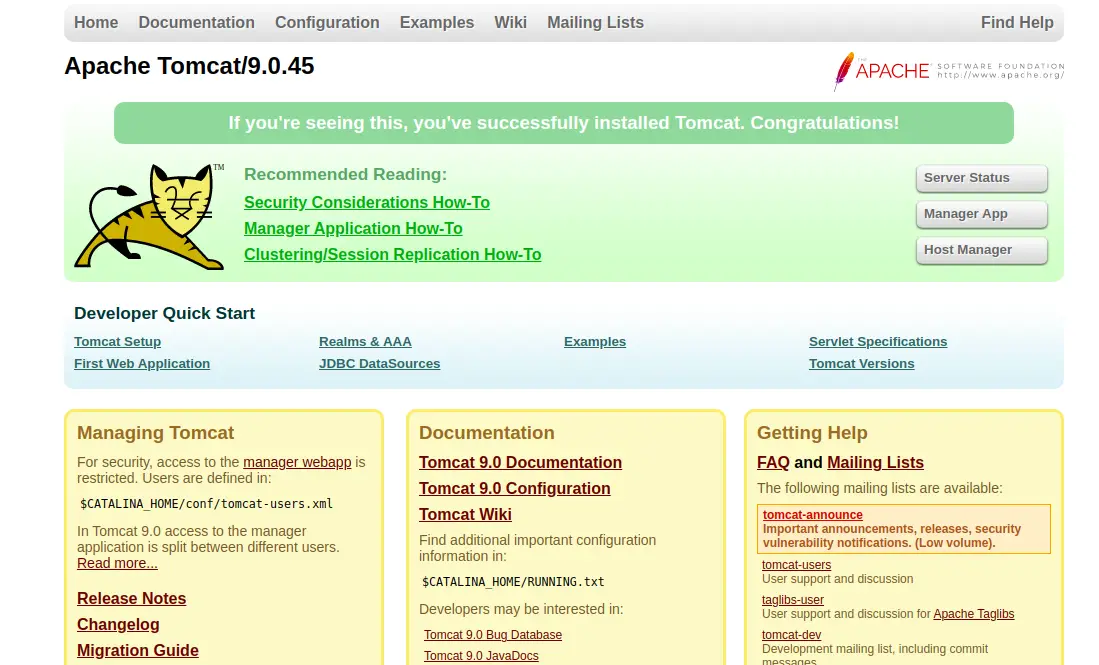Click the successfully installed Tomcat congratulations banner
The width and height of the screenshot is (1099, 665).
[x=564, y=123]
